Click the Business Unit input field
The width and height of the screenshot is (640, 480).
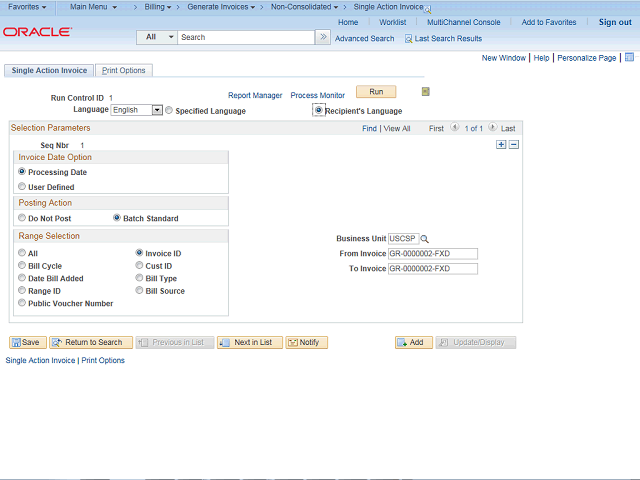tap(403, 238)
